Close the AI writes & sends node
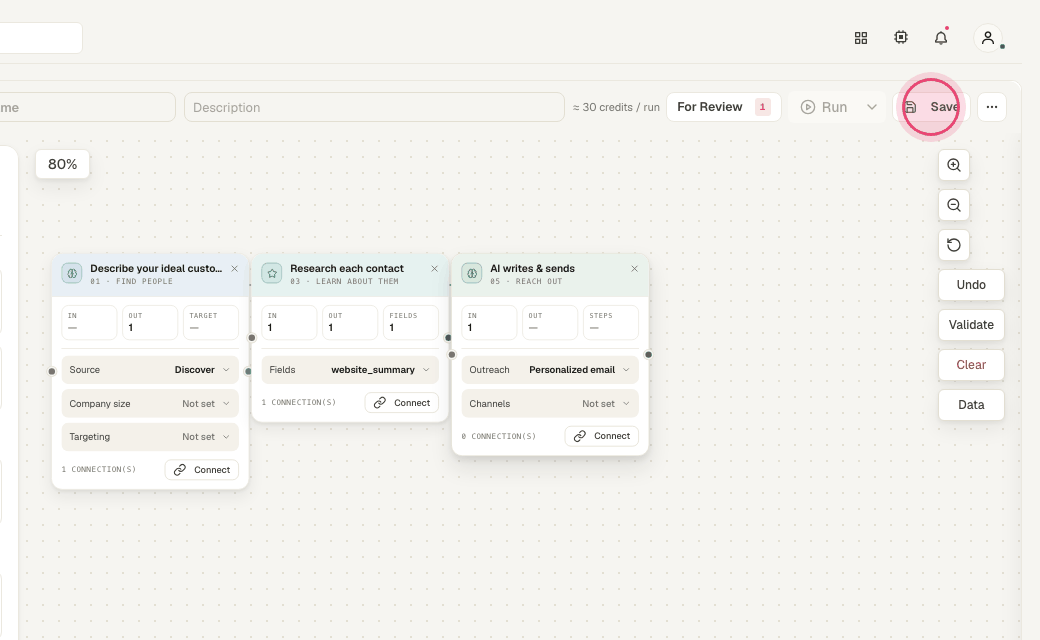1040x640 pixels. point(634,269)
